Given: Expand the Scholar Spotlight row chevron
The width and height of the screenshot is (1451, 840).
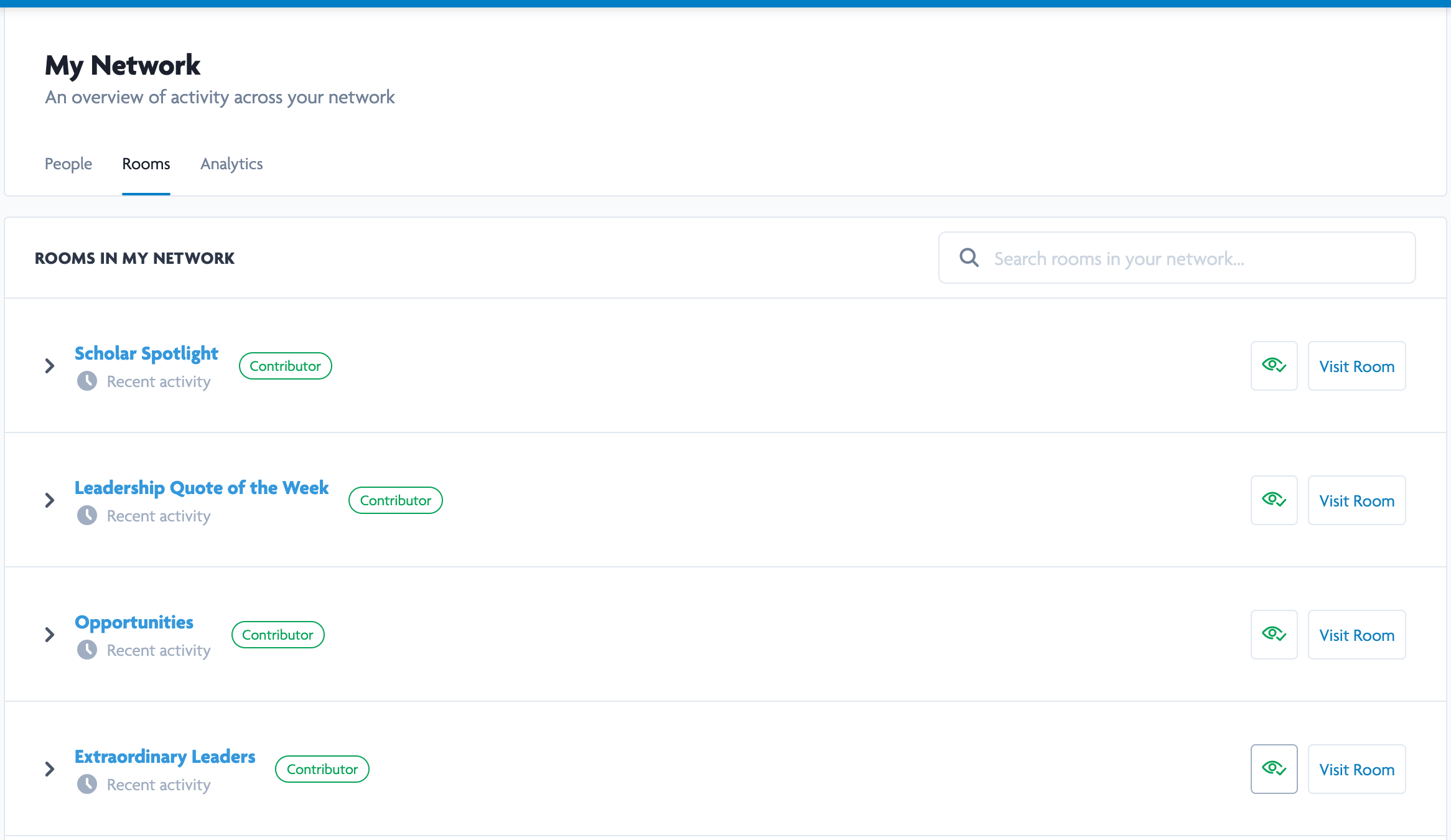Looking at the screenshot, I should [50, 366].
